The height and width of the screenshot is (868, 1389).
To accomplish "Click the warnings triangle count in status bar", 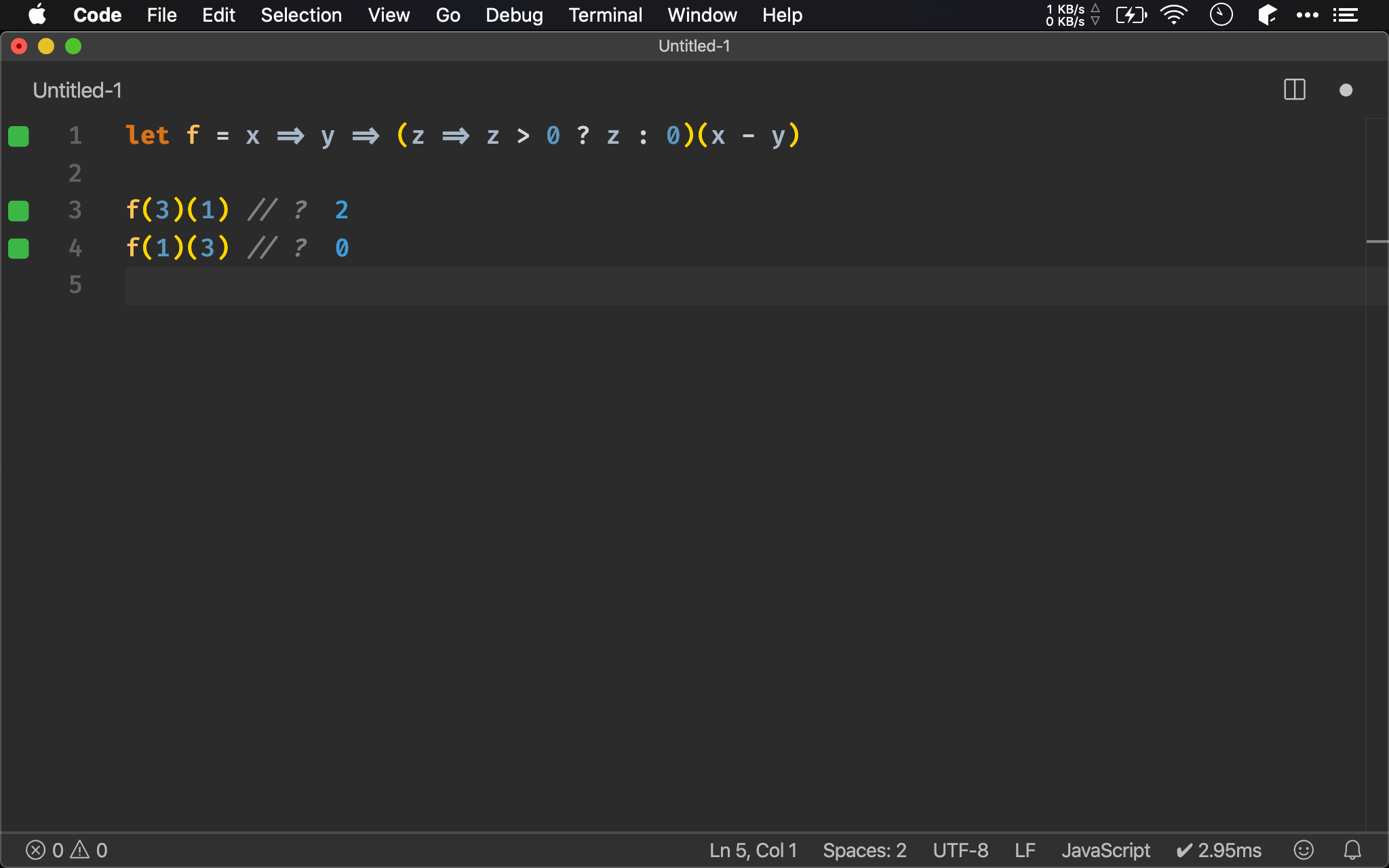I will click(89, 850).
